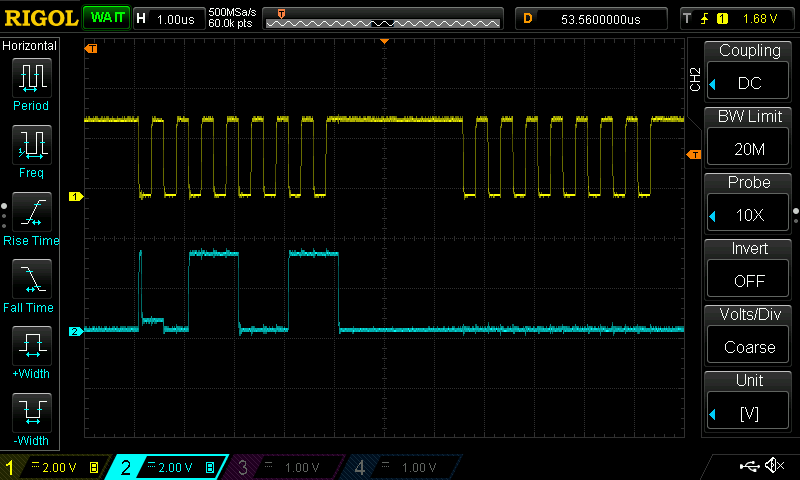The height and width of the screenshot is (480, 800).
Task: Click the yellow channel 1 ground marker
Action: [x=76, y=196]
